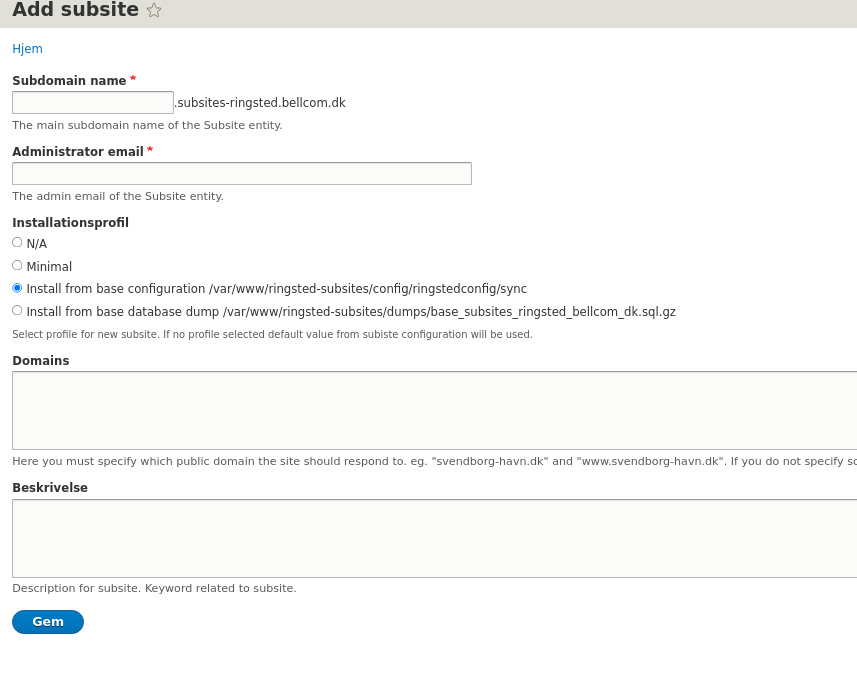Click the Installationsprofil group heading
Image resolution: width=857 pixels, height=696 pixels.
pos(70,223)
